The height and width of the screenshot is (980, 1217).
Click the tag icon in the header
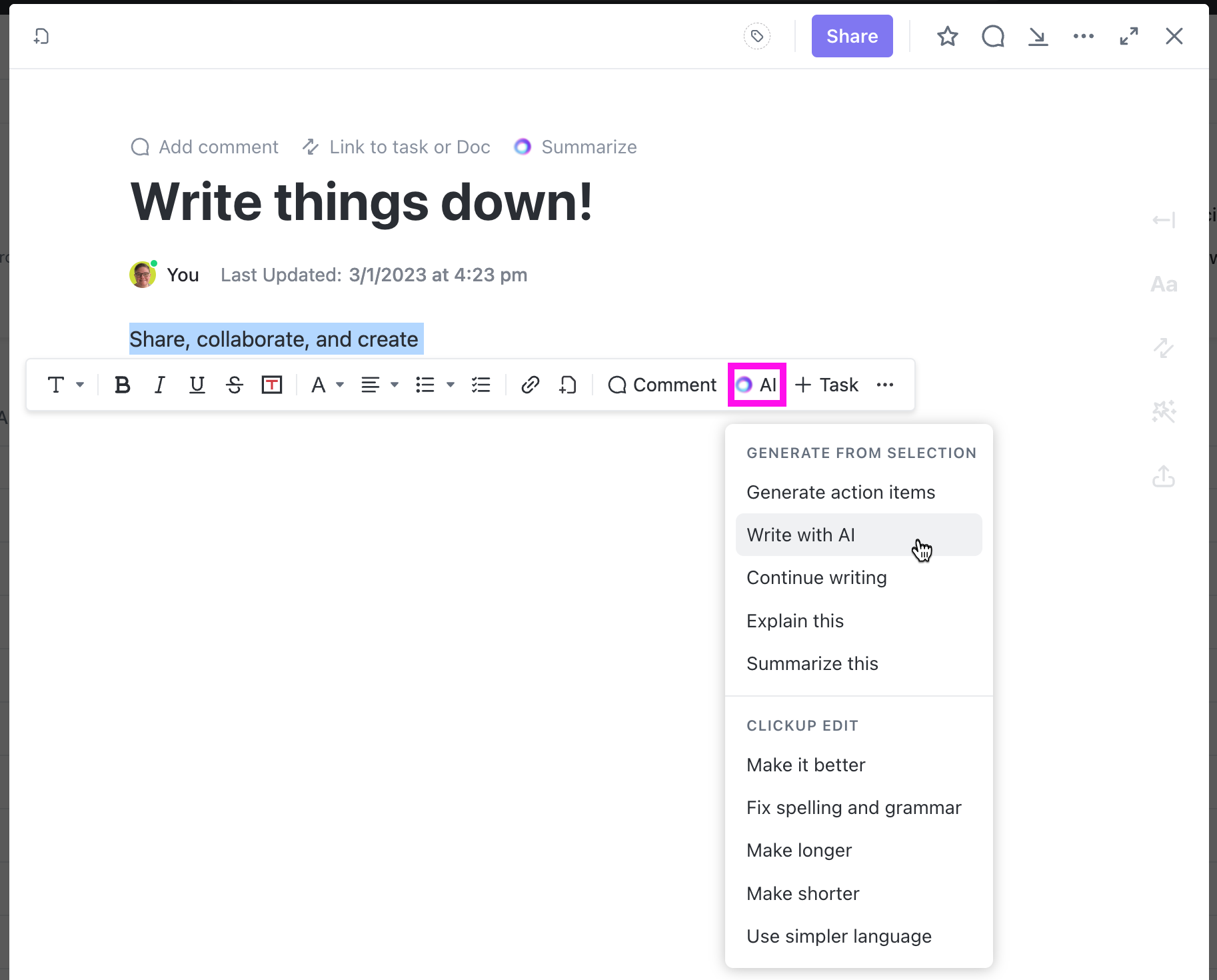pyautogui.click(x=757, y=36)
